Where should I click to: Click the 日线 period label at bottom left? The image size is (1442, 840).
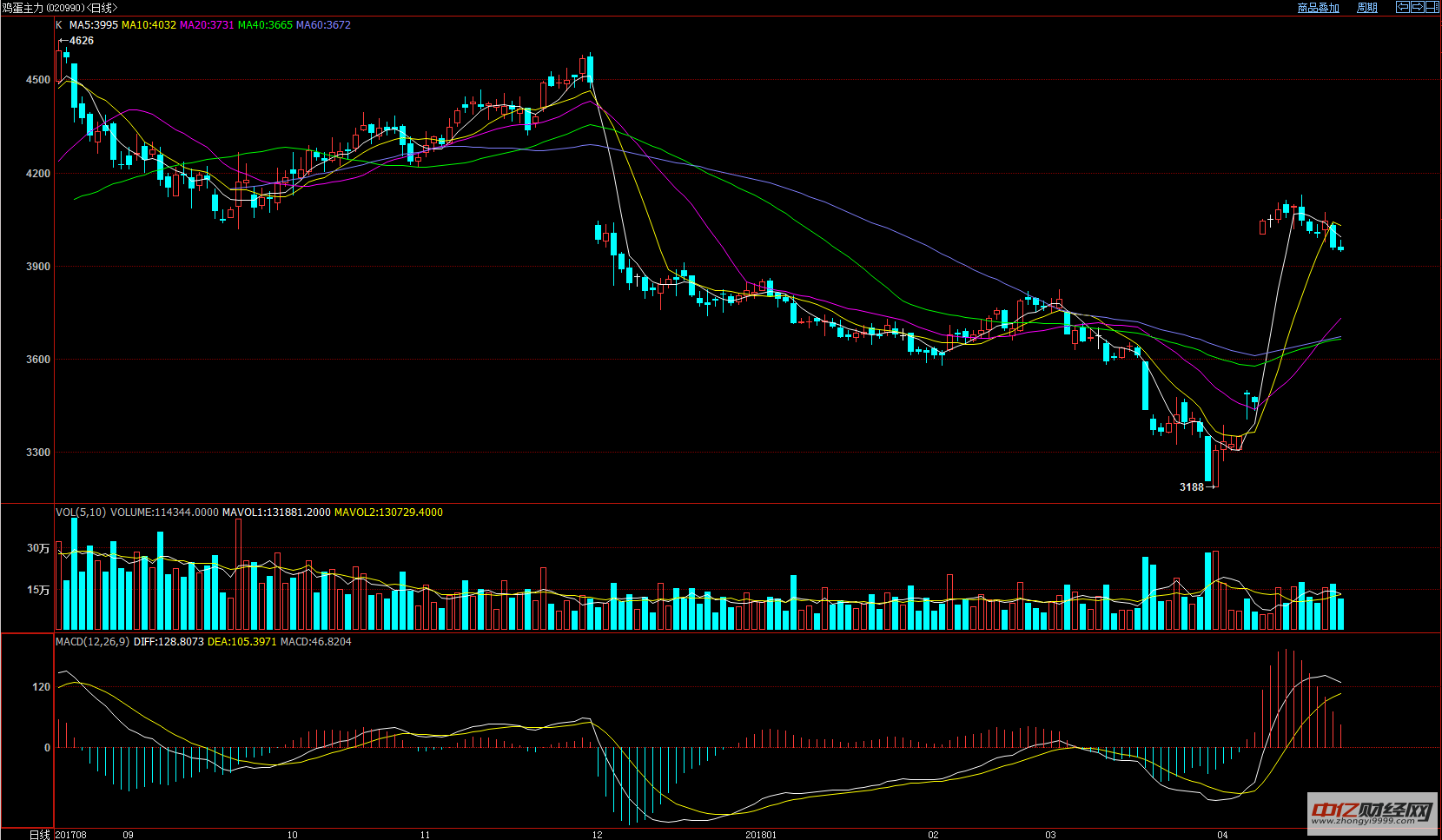point(40,835)
